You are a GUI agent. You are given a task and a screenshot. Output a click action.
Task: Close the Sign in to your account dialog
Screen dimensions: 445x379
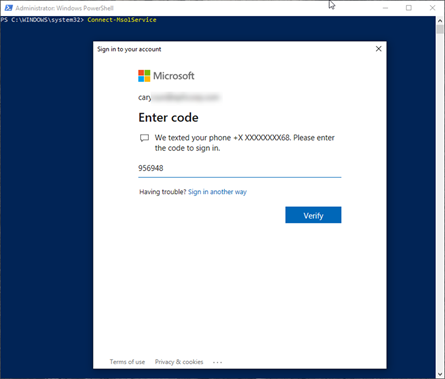378,49
